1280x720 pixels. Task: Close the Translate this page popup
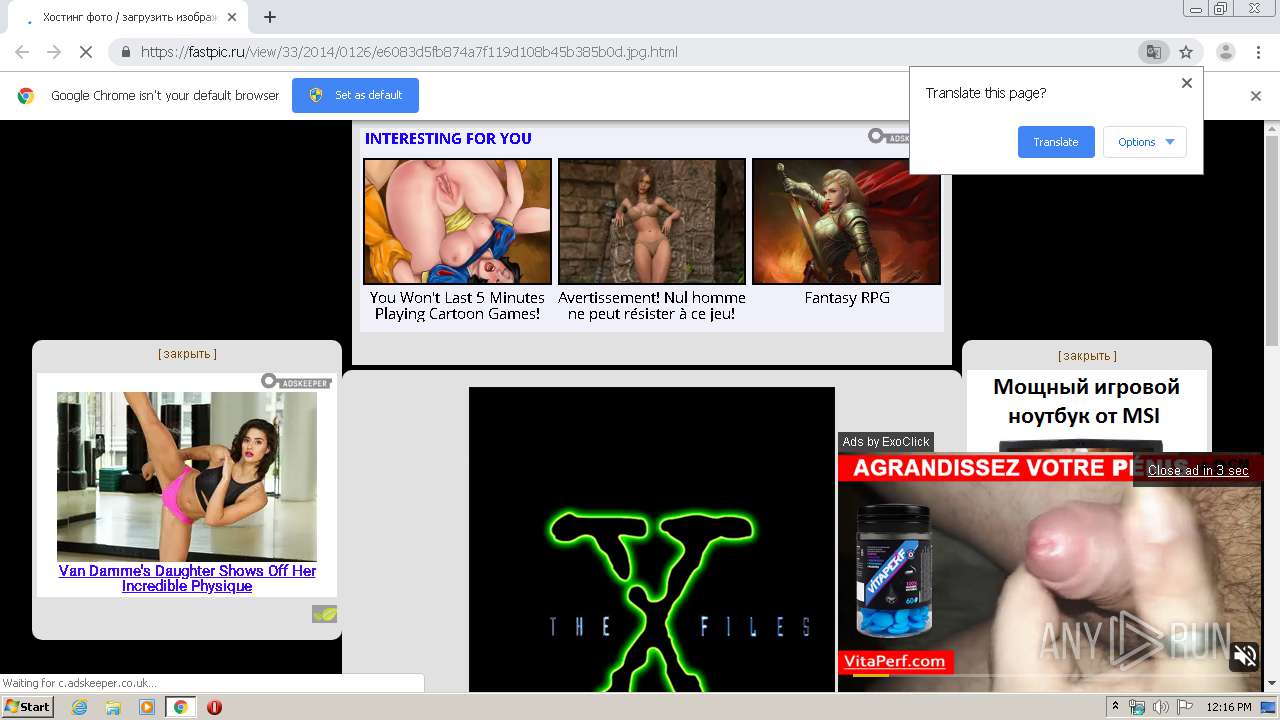click(x=1187, y=83)
